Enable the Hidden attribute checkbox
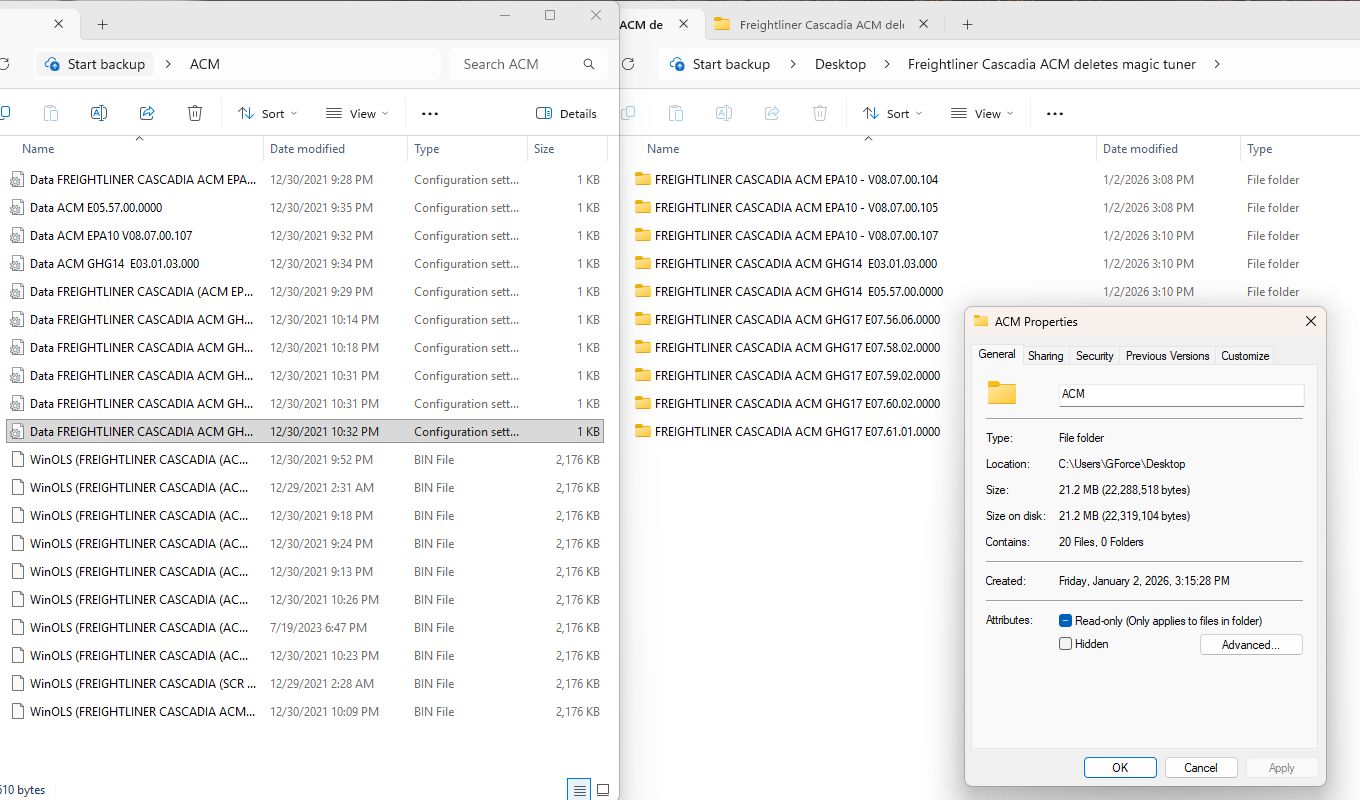The image size is (1360, 800). 1066,644
